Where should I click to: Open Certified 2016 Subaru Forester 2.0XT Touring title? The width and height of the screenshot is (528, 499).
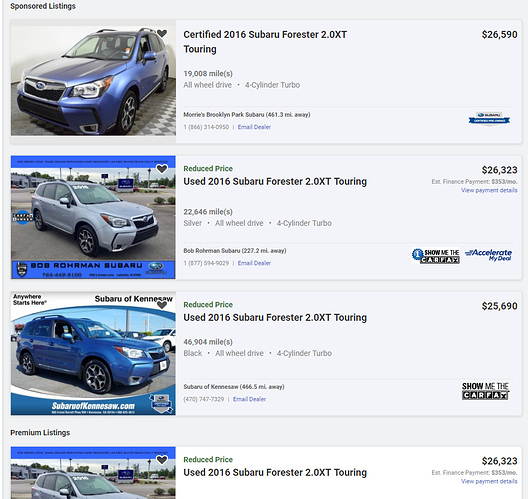coord(265,42)
